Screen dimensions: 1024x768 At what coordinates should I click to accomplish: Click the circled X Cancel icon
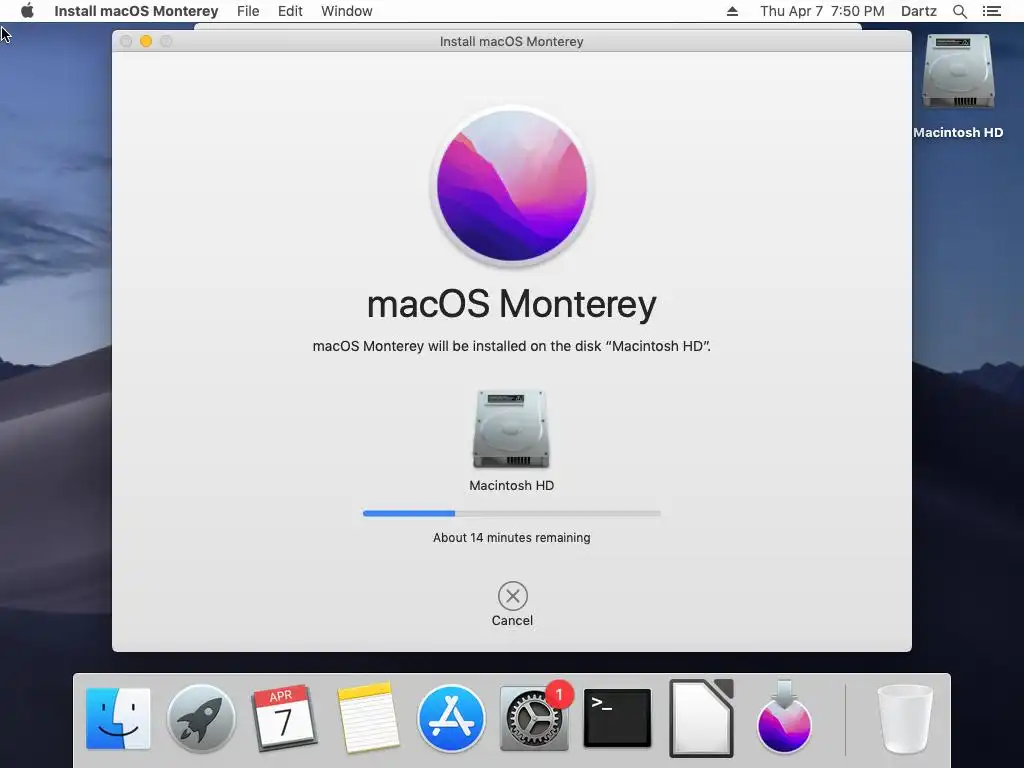513,596
